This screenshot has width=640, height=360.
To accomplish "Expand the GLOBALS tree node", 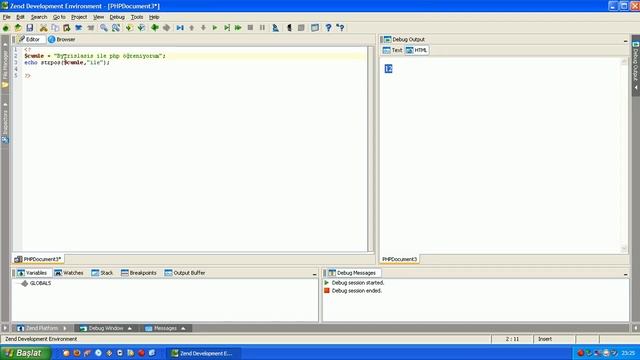I will click(24, 283).
